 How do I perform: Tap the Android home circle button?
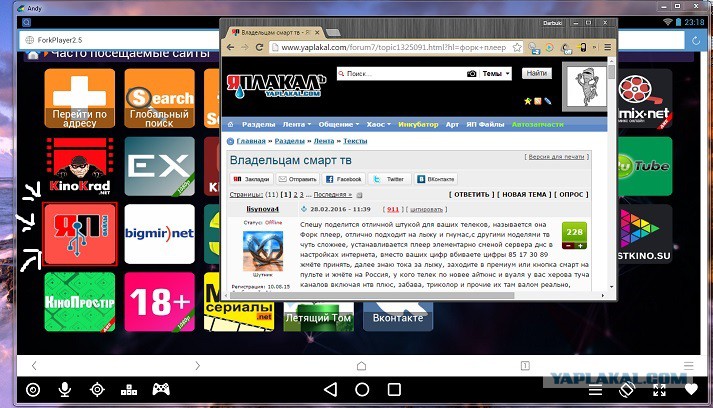[x=362, y=389]
